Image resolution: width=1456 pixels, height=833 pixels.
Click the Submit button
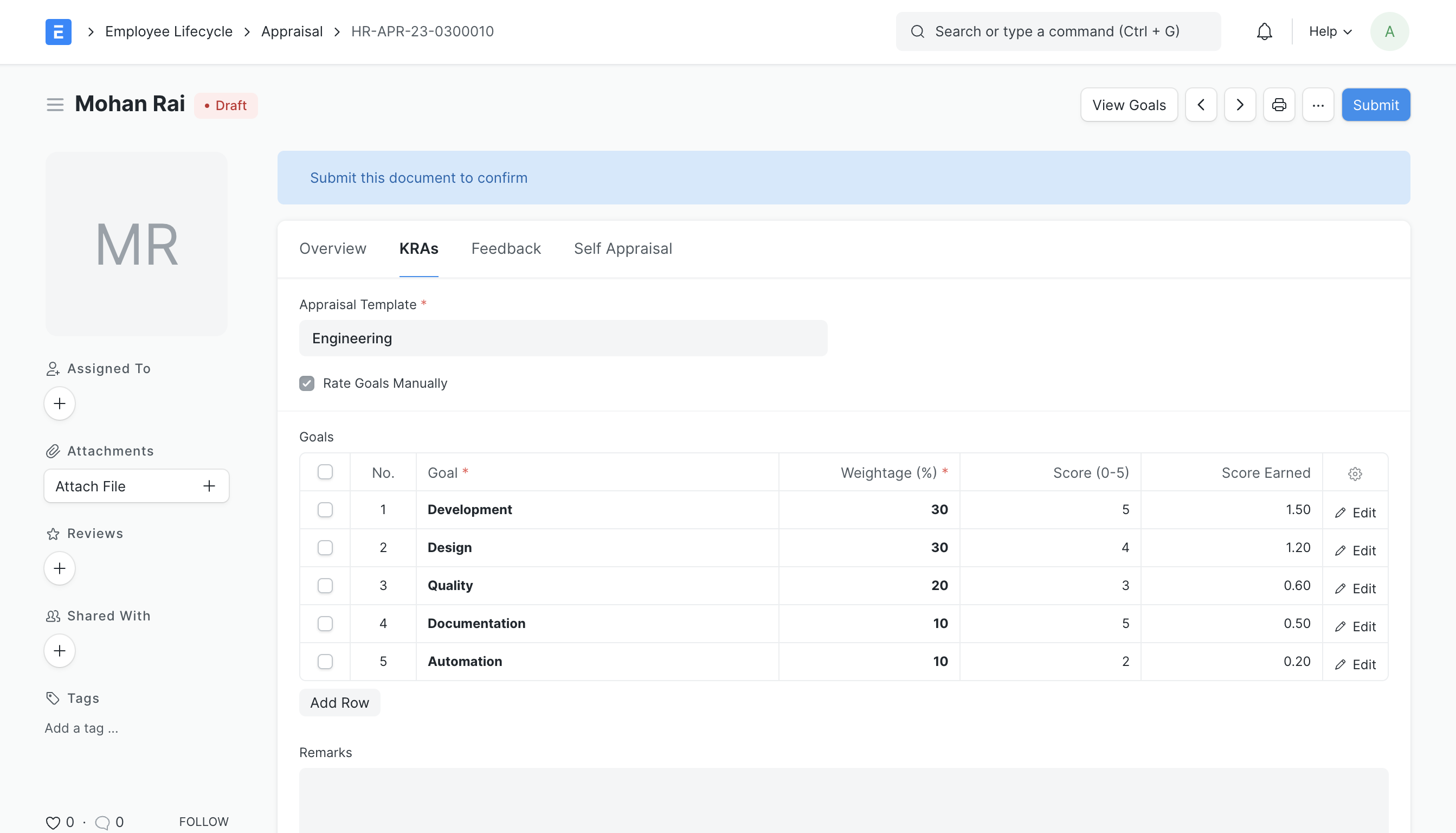coord(1375,105)
